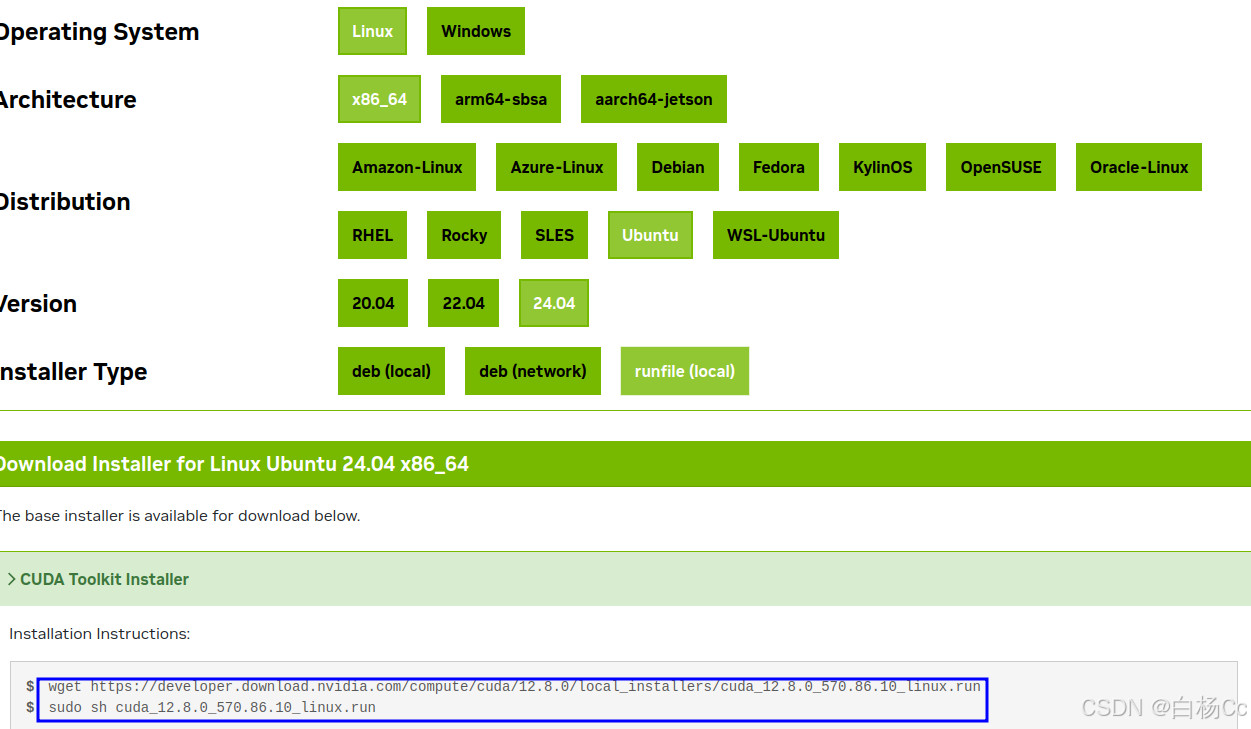This screenshot has height=729, width=1251.
Task: Pick the RHEL distribution
Action: tap(373, 235)
